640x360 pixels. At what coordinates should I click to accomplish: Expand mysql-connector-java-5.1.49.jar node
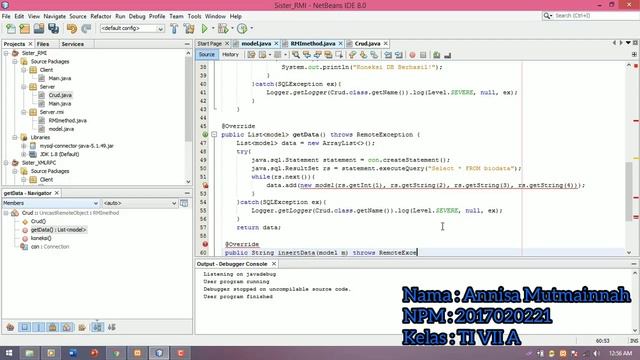tap(24, 146)
